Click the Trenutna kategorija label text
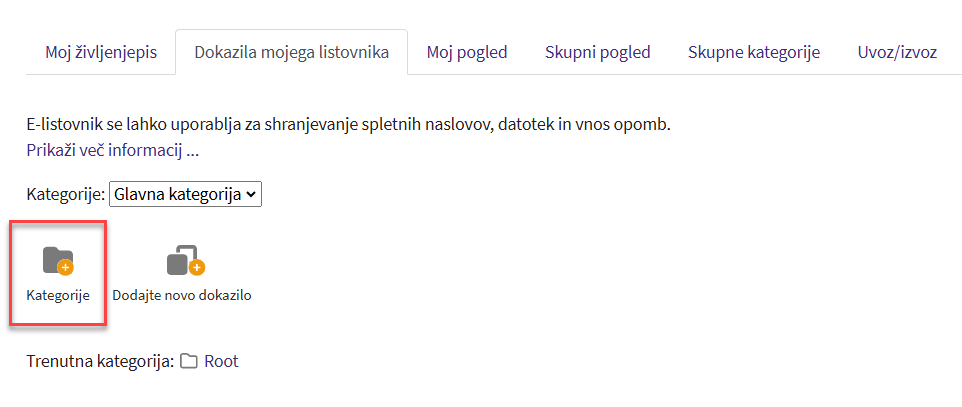 click(x=100, y=362)
